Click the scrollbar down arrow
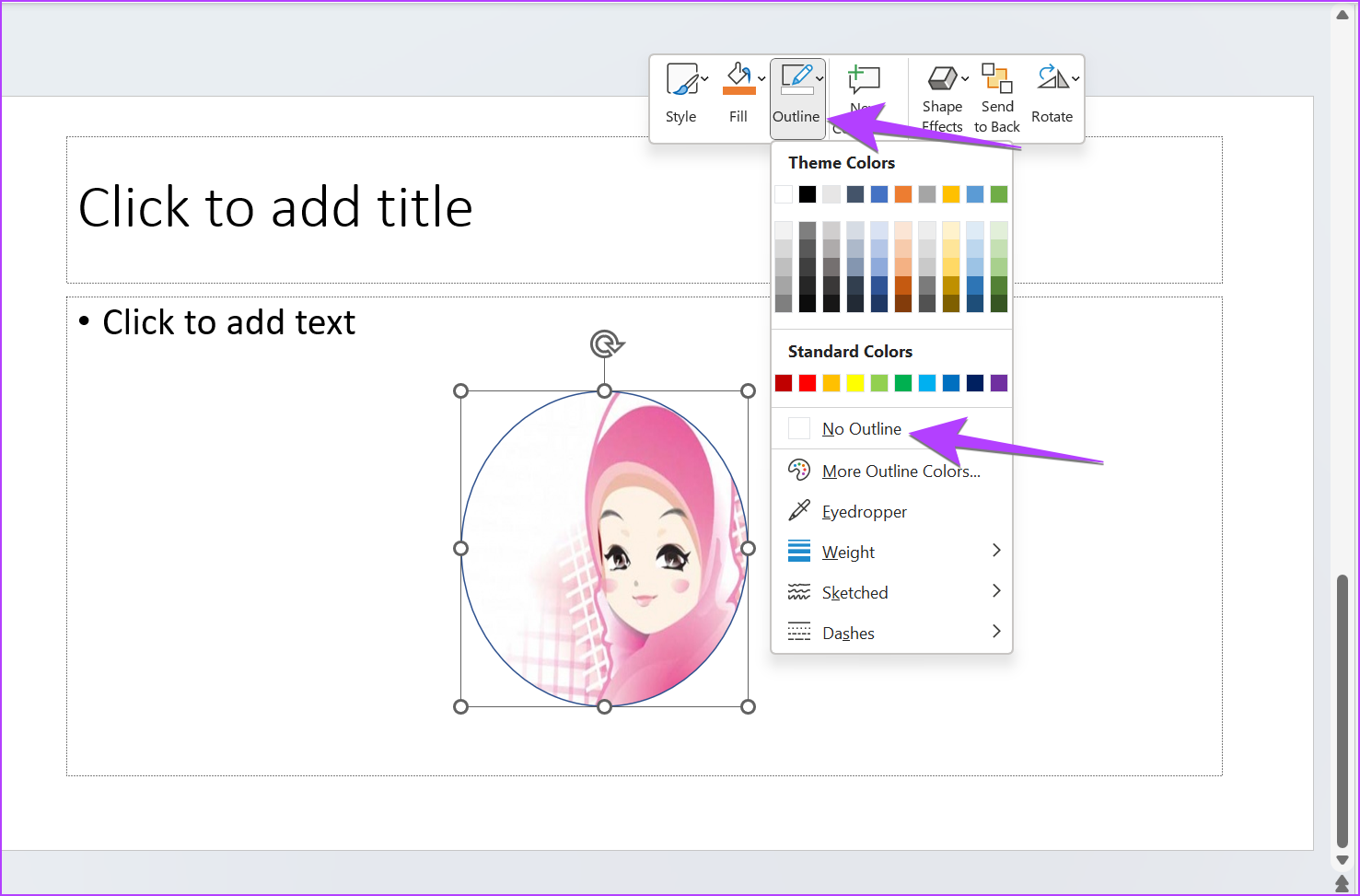The image size is (1360, 896). 1343,858
